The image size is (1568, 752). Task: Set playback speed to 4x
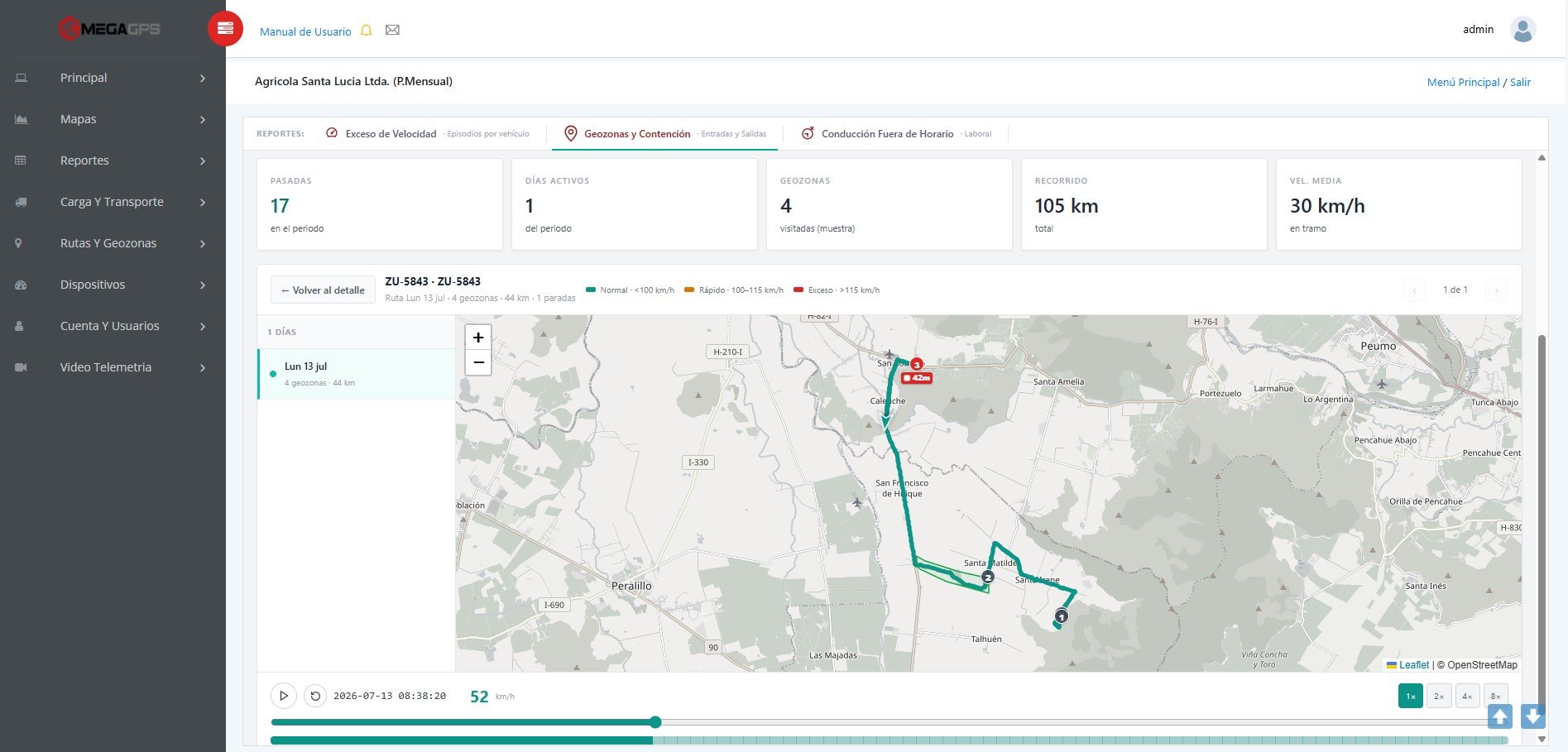click(1467, 696)
